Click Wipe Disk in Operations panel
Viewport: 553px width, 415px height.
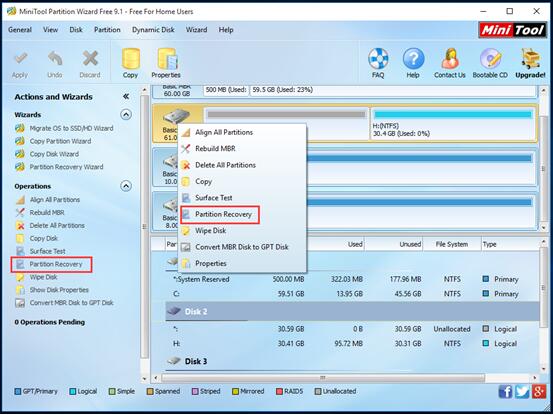pyautogui.click(x=37, y=277)
